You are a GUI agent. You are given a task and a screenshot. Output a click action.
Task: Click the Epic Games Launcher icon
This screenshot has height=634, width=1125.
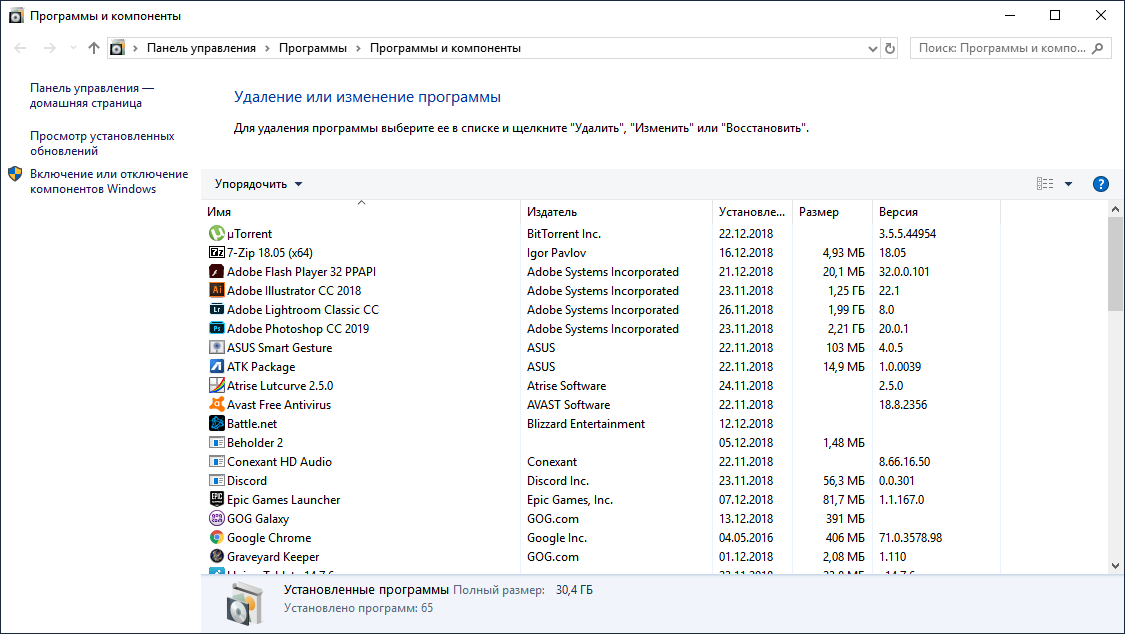[x=216, y=499]
